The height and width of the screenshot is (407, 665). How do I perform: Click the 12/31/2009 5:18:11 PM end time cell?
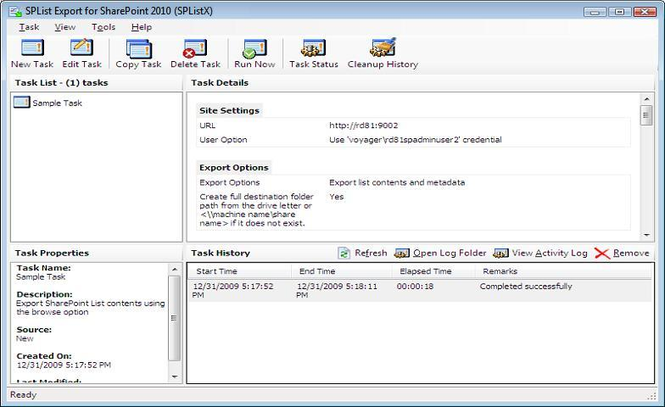pos(337,290)
